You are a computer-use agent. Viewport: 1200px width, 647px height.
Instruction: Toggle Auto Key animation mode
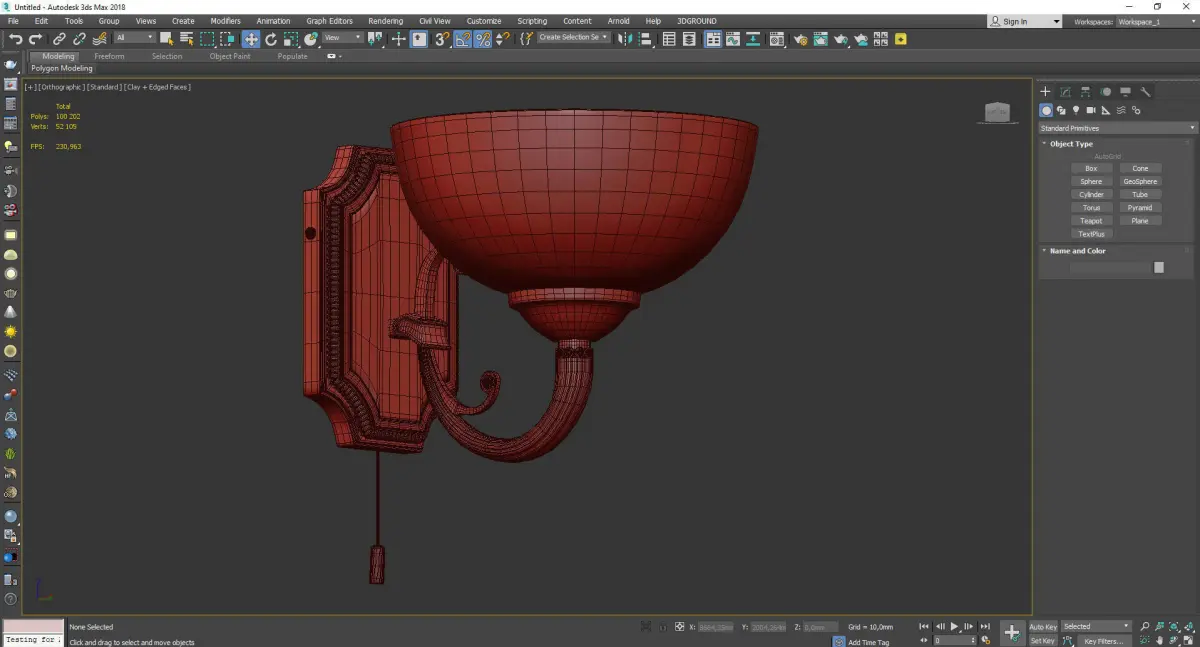pos(1043,627)
